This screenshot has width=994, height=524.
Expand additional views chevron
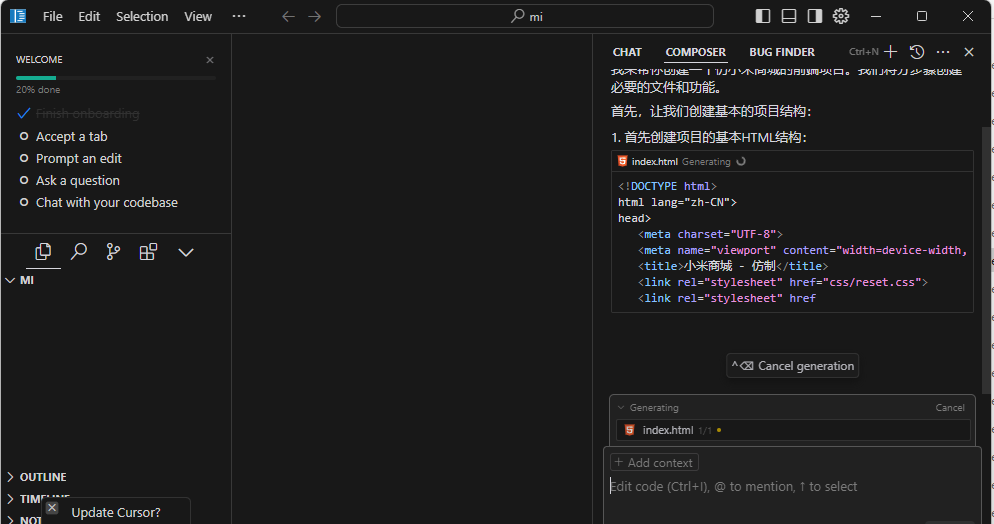(x=186, y=252)
